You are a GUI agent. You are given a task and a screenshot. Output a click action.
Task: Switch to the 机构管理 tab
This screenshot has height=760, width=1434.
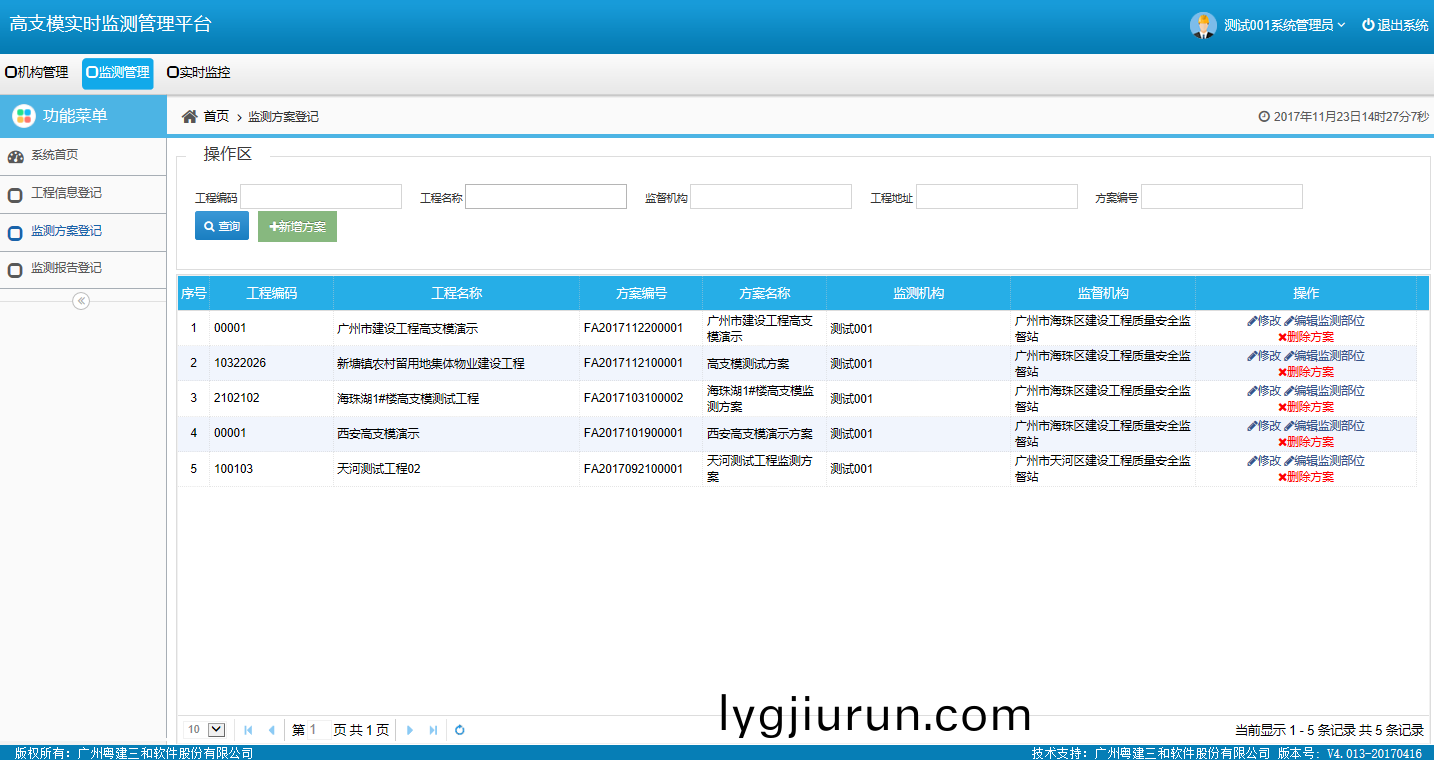click(x=37, y=73)
